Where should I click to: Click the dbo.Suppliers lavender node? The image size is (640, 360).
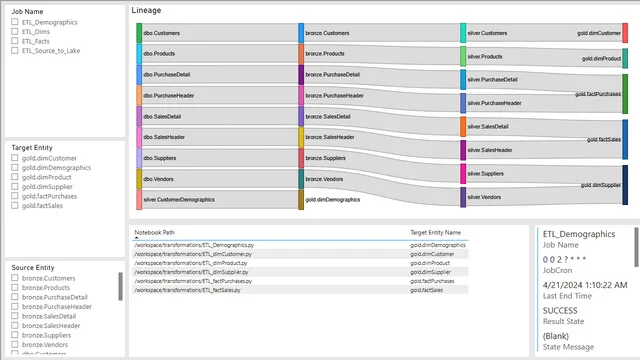pos(139,158)
